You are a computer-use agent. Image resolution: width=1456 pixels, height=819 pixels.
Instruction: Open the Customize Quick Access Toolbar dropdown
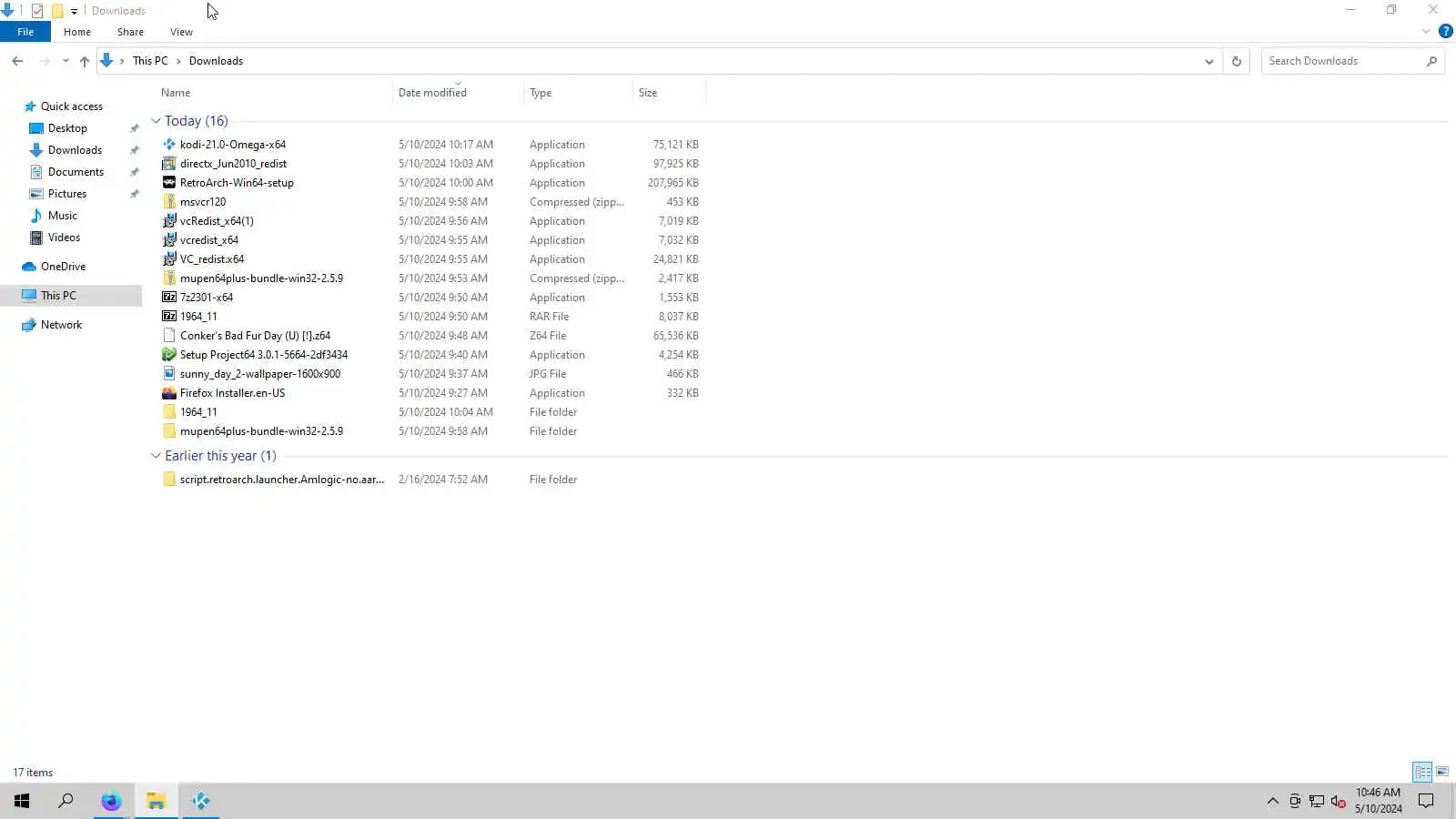point(74,11)
